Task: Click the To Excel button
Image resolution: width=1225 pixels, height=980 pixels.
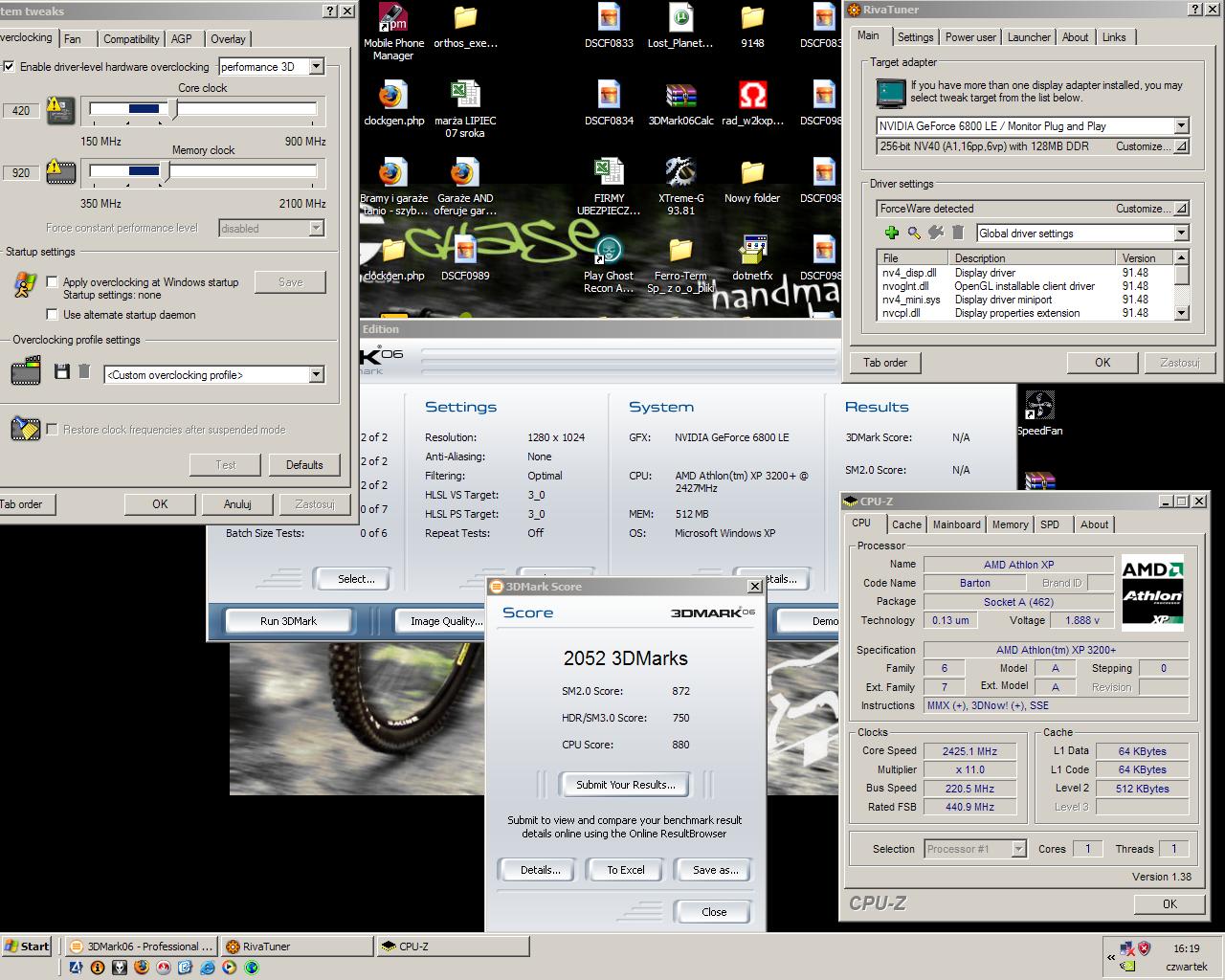Action: click(x=626, y=870)
